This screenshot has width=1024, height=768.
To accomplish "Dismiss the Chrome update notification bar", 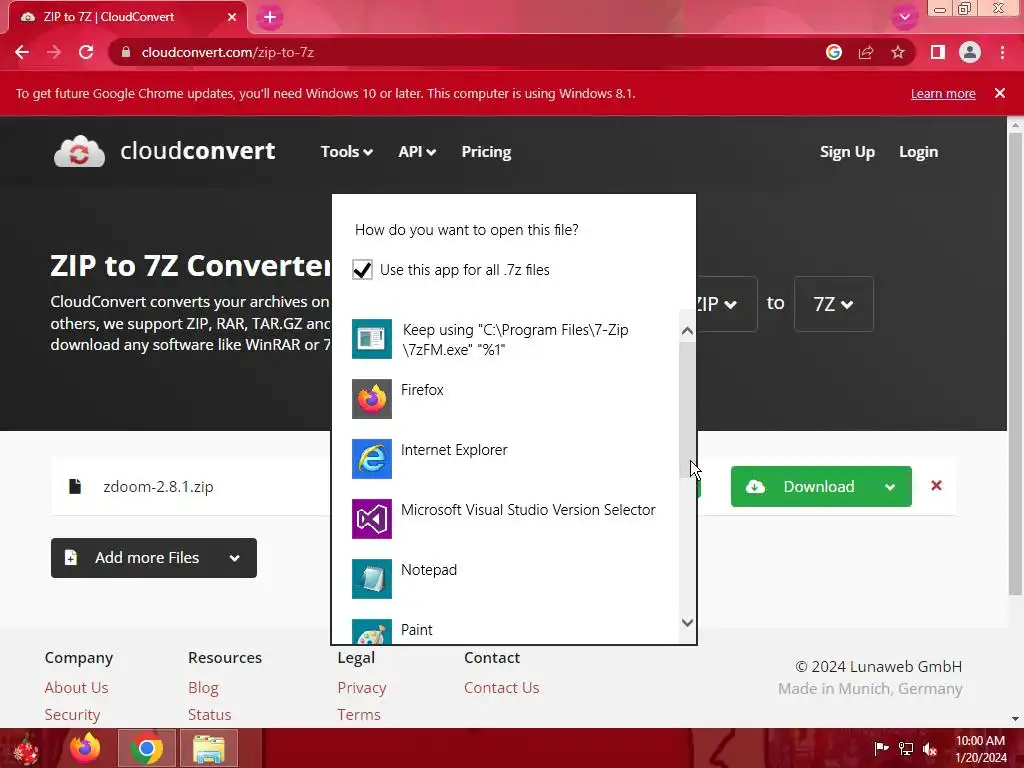I will pos(999,93).
